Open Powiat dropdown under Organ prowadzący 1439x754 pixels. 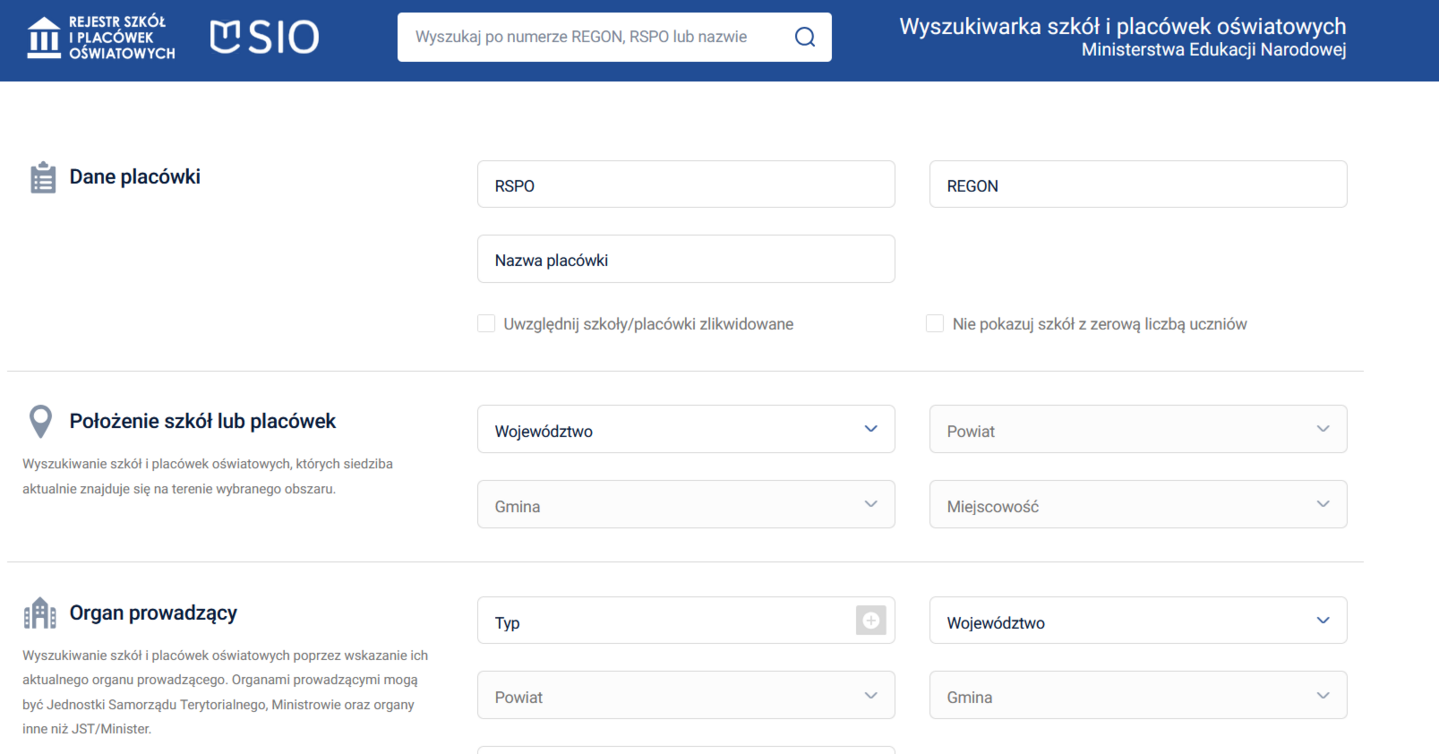click(x=685, y=696)
